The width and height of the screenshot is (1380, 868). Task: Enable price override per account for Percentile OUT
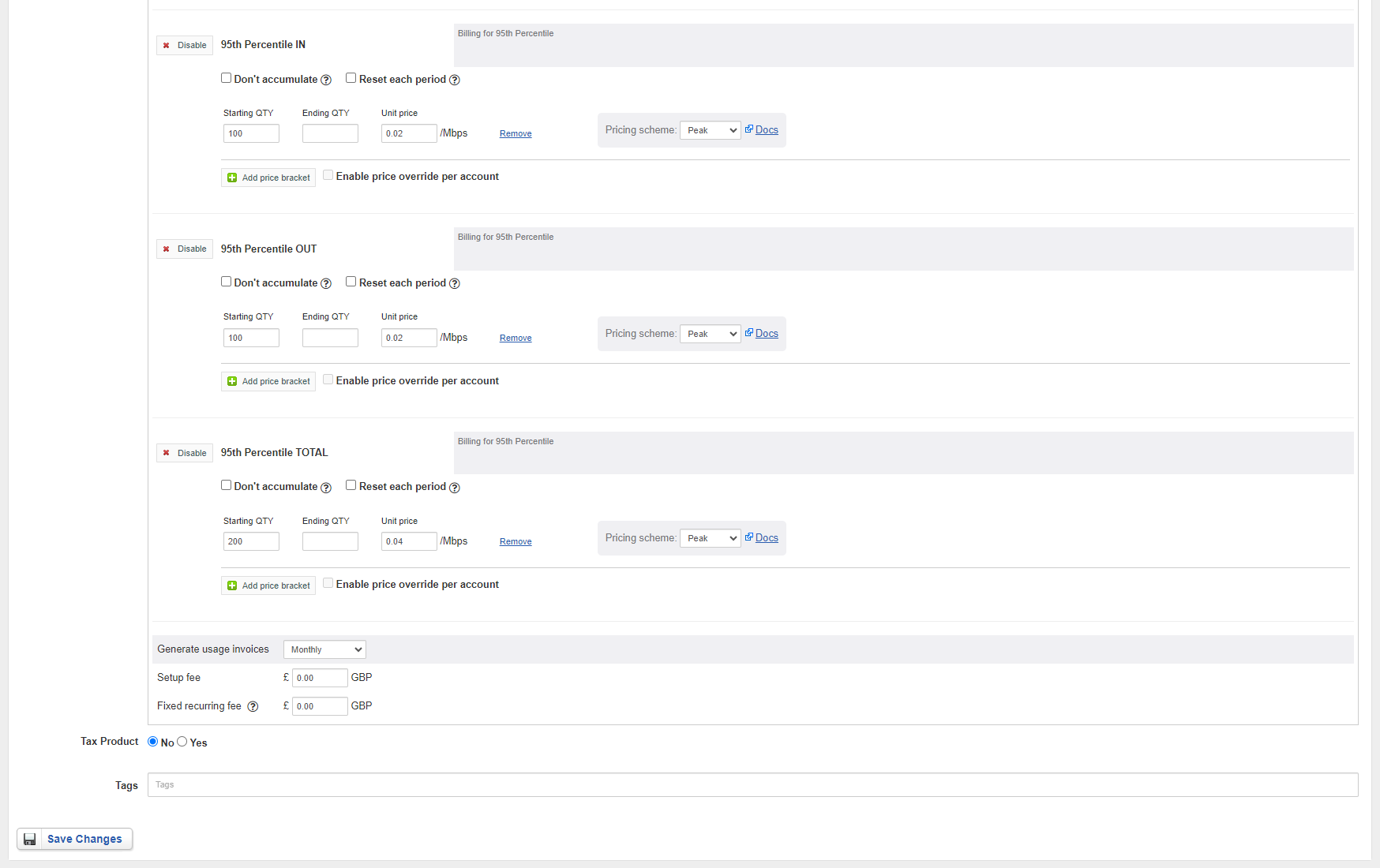coord(328,380)
